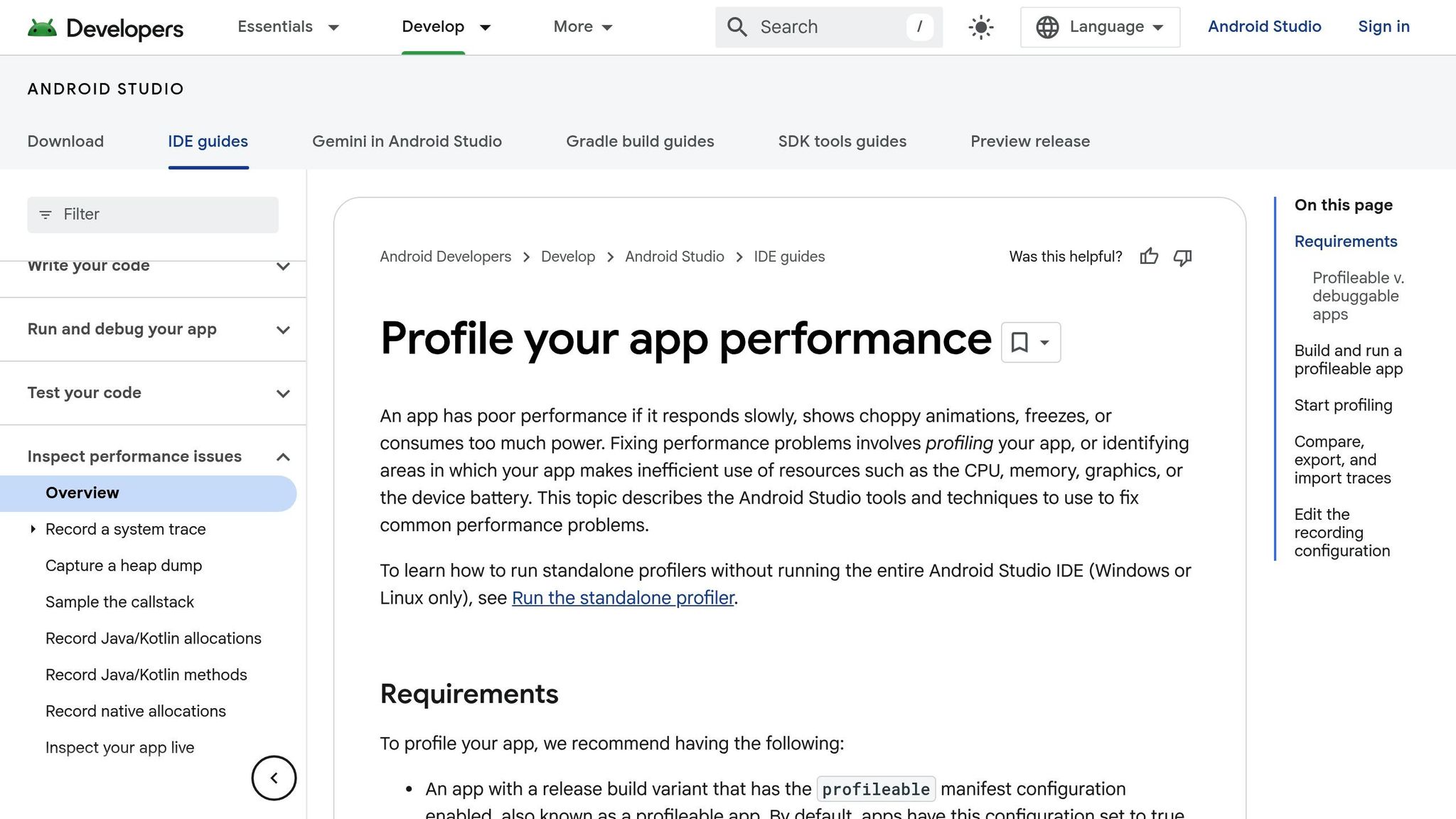Image resolution: width=1456 pixels, height=819 pixels.
Task: Click the search magnifier icon
Action: click(737, 27)
